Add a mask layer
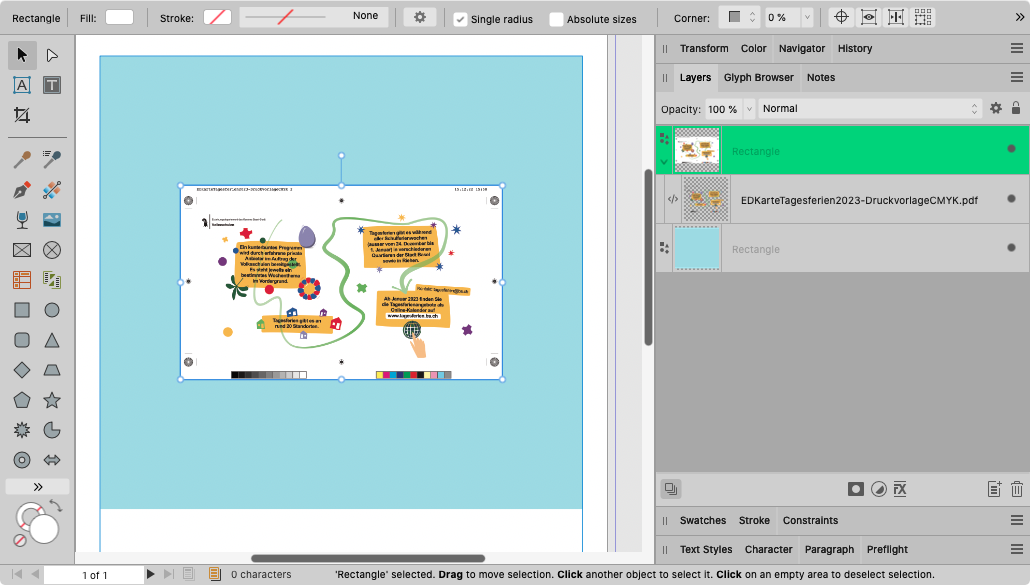This screenshot has height=585, width=1030. tap(855, 489)
